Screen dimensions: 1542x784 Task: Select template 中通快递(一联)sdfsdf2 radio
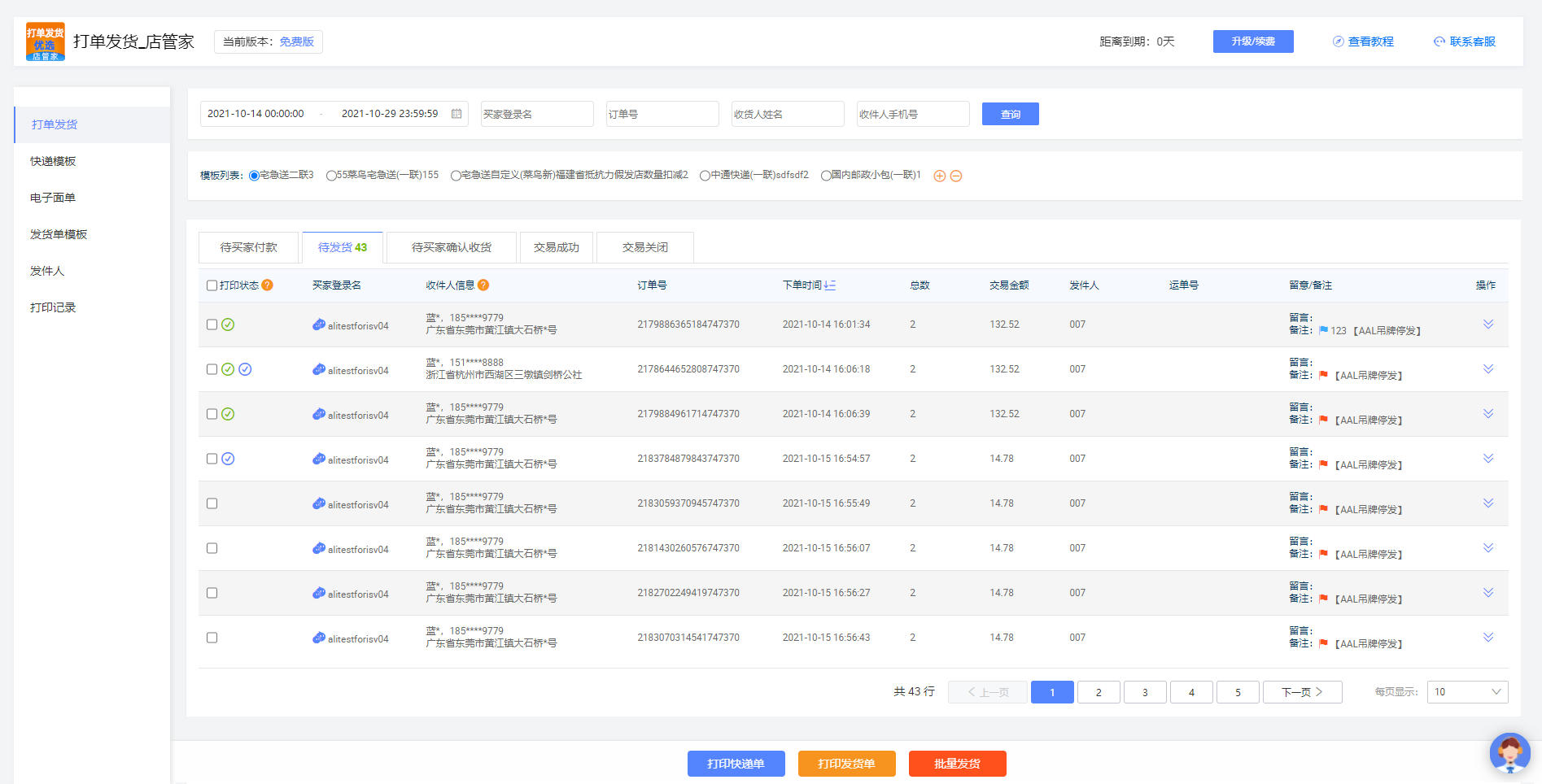pyautogui.click(x=705, y=176)
